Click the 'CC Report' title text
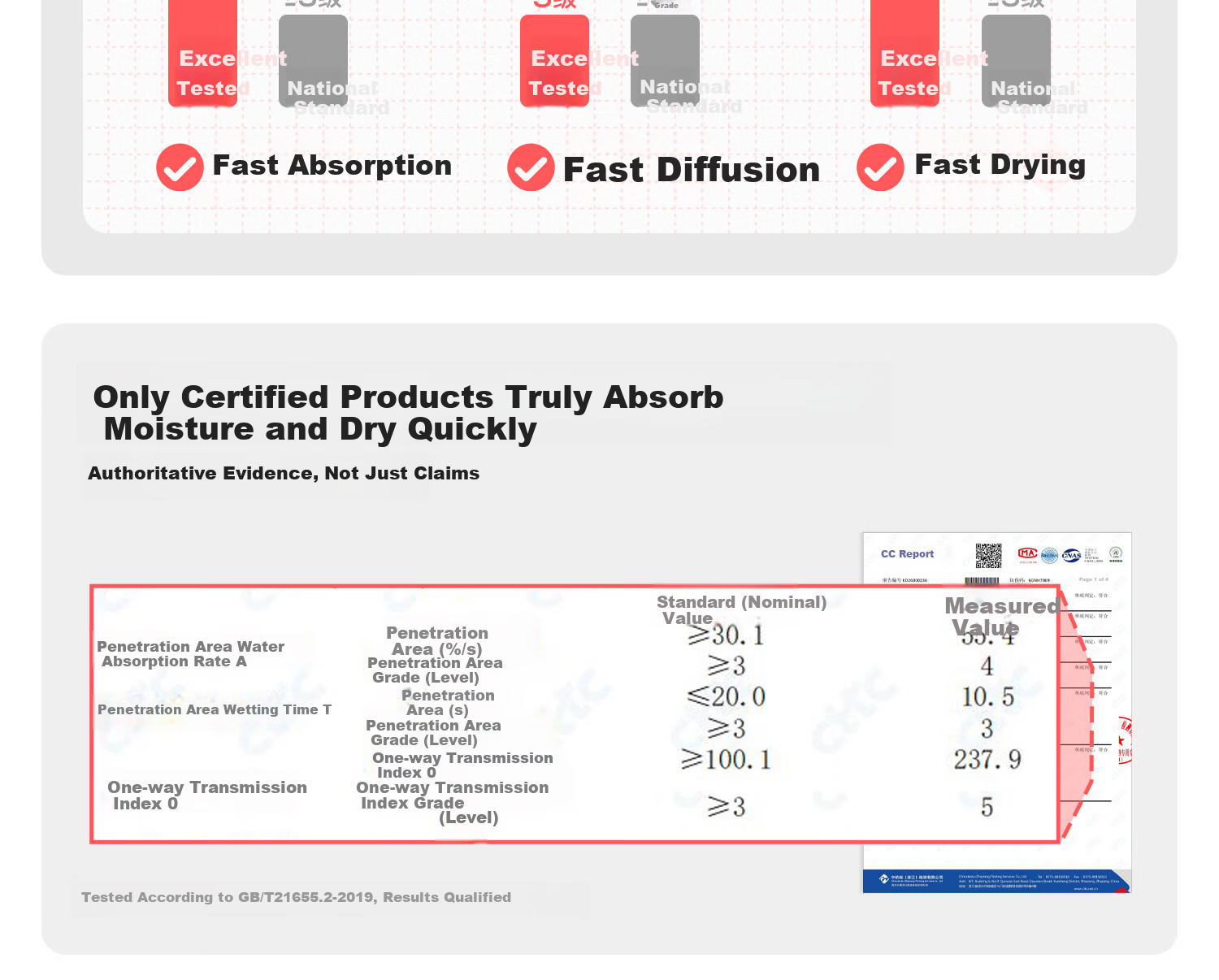The image size is (1219, 980). (907, 554)
